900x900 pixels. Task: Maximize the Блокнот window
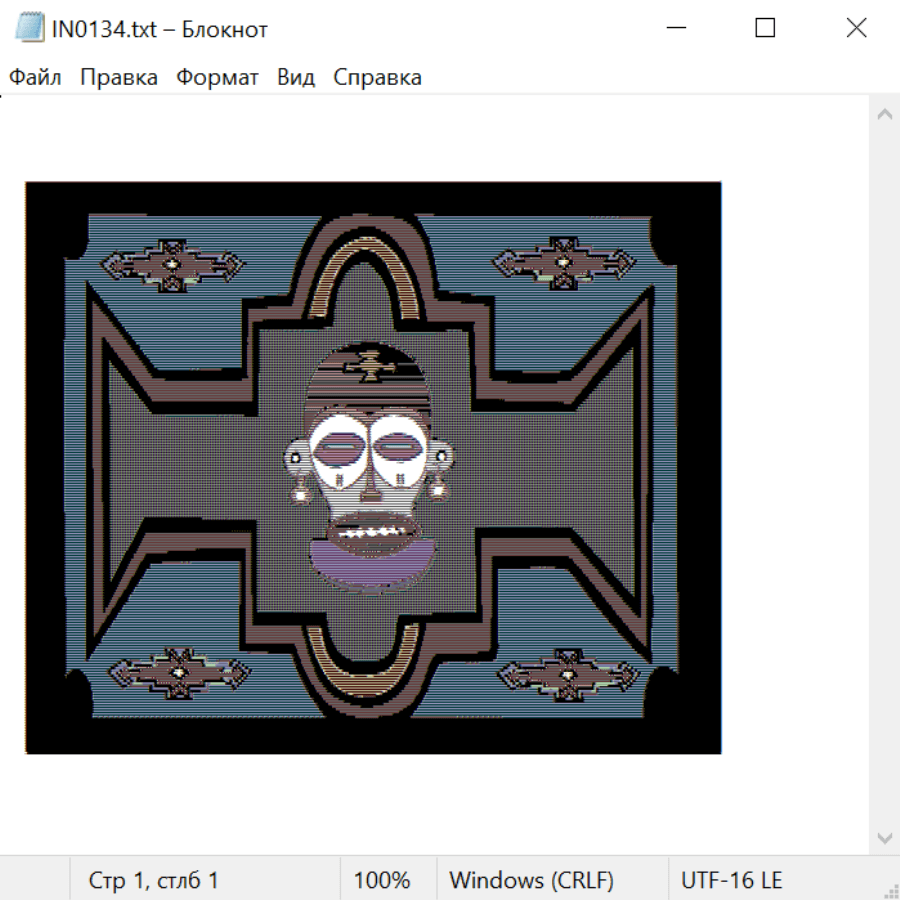tap(765, 29)
